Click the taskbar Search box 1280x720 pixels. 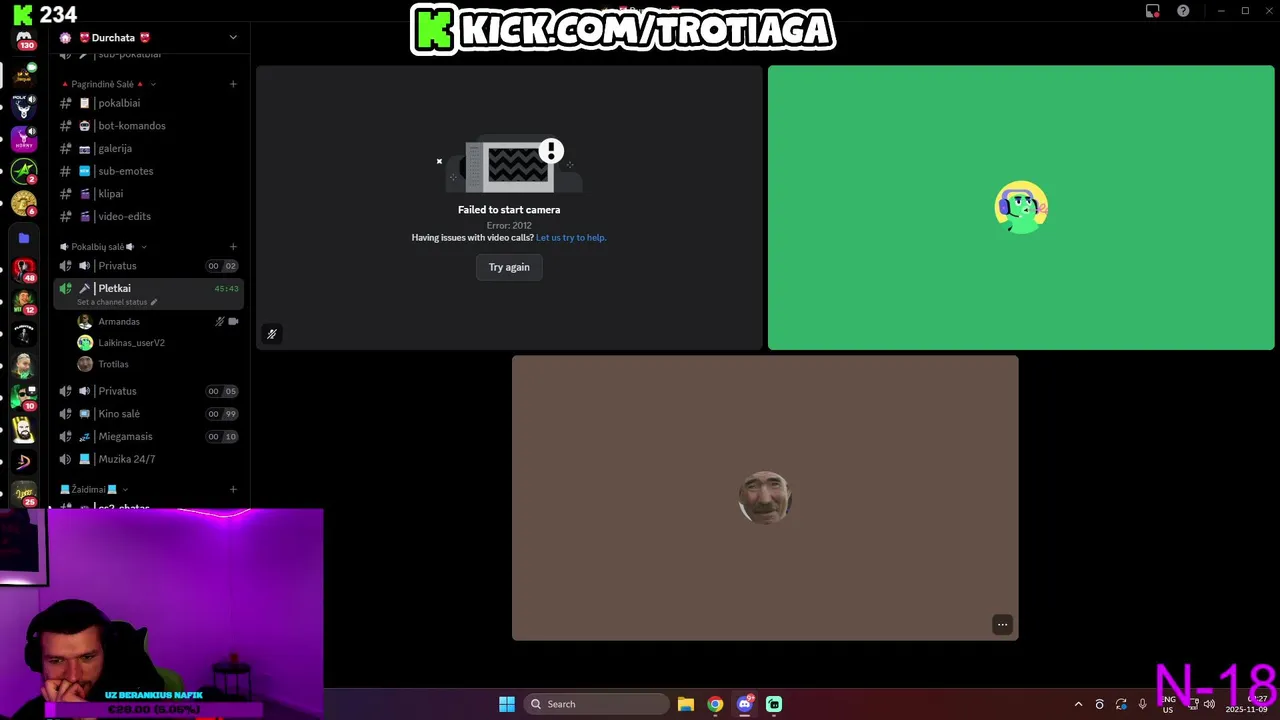pyautogui.click(x=596, y=704)
